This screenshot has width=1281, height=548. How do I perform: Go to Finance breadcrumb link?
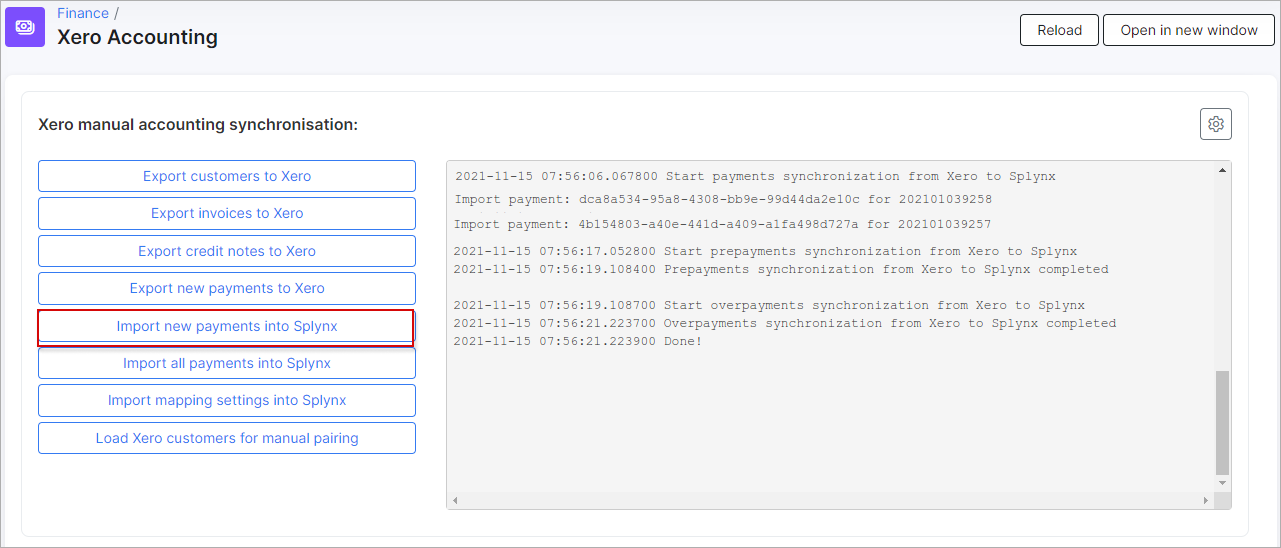[83, 13]
